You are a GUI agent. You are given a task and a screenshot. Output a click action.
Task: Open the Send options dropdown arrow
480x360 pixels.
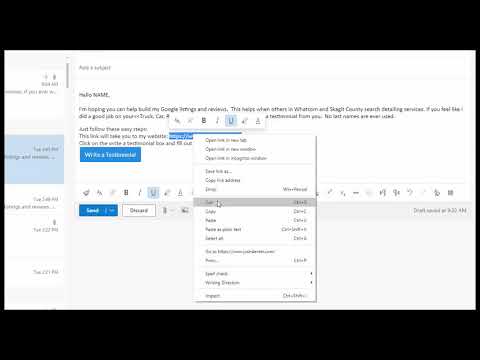point(111,210)
